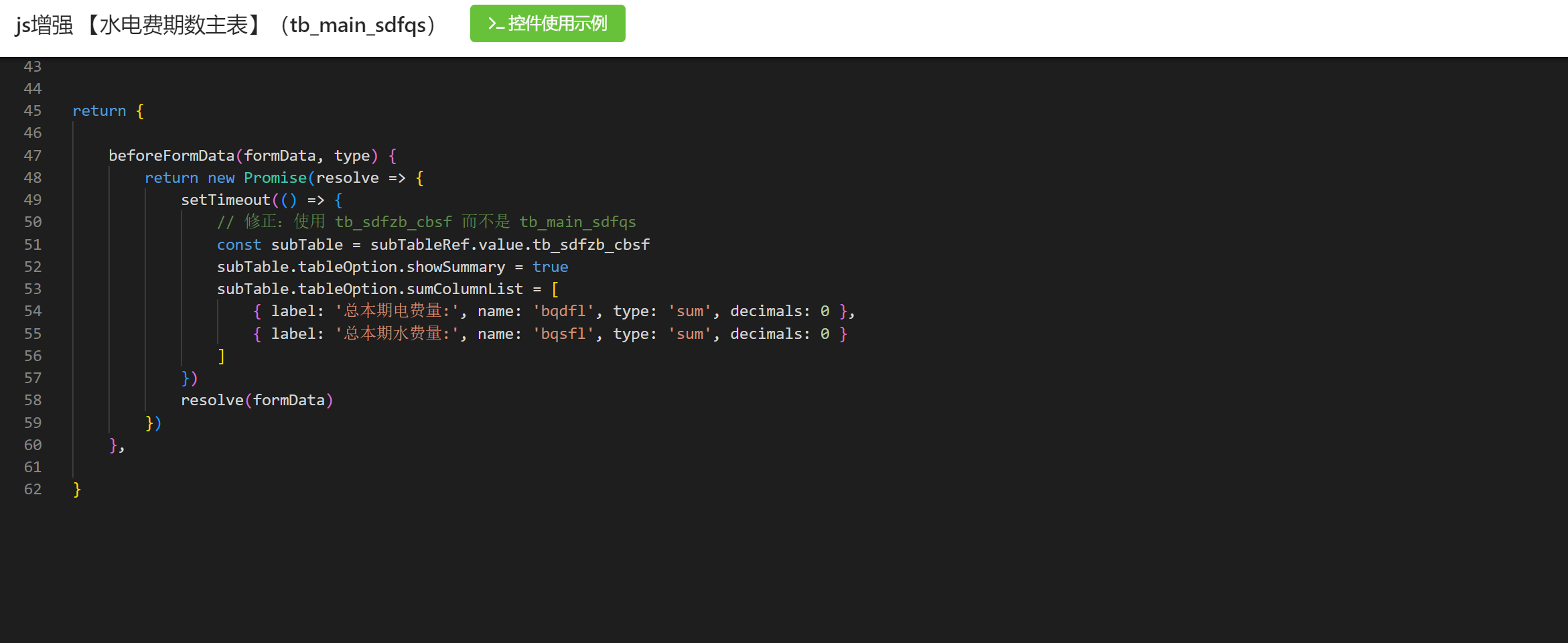Click the Promise keyword on line 48
The image size is (1568, 643).
[275, 178]
